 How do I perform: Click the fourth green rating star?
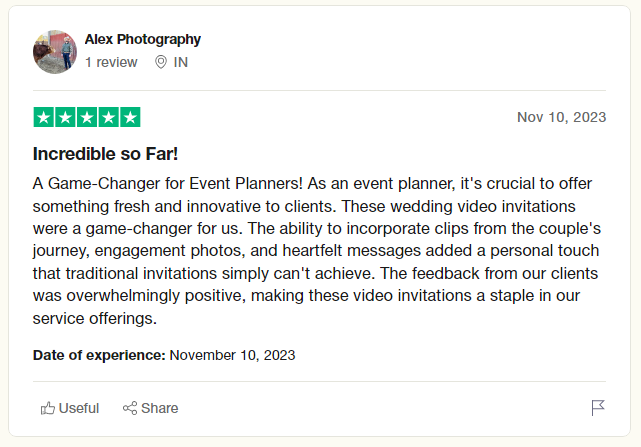click(x=108, y=117)
